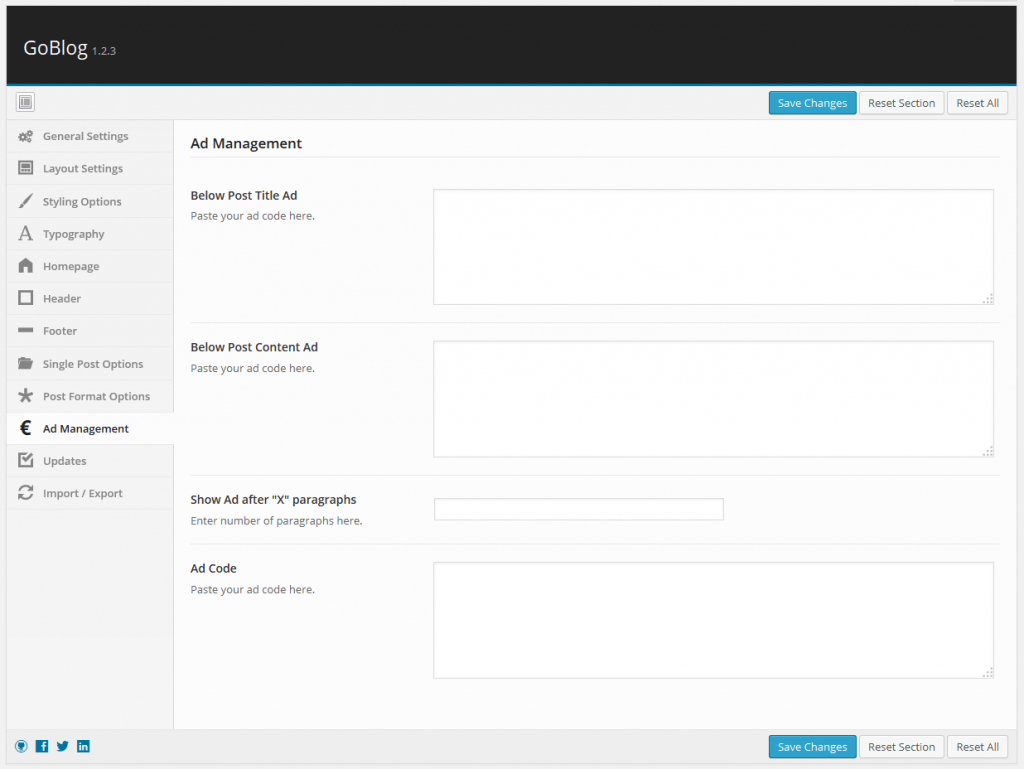Click the paintbrush icon for Styling Options

click(26, 201)
